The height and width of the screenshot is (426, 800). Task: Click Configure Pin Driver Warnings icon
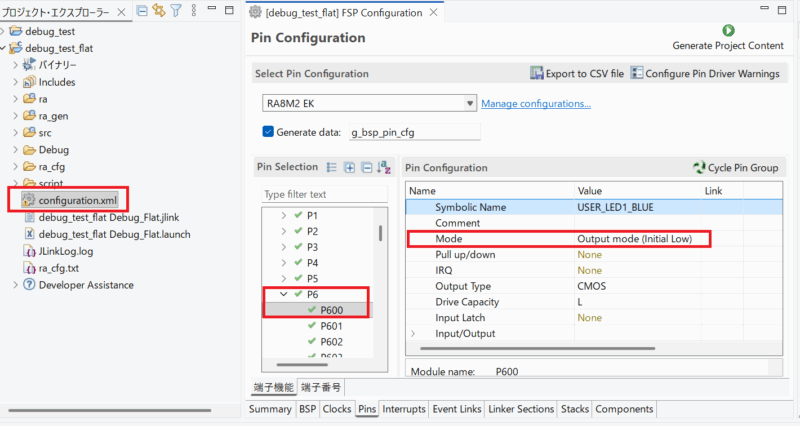(637, 73)
